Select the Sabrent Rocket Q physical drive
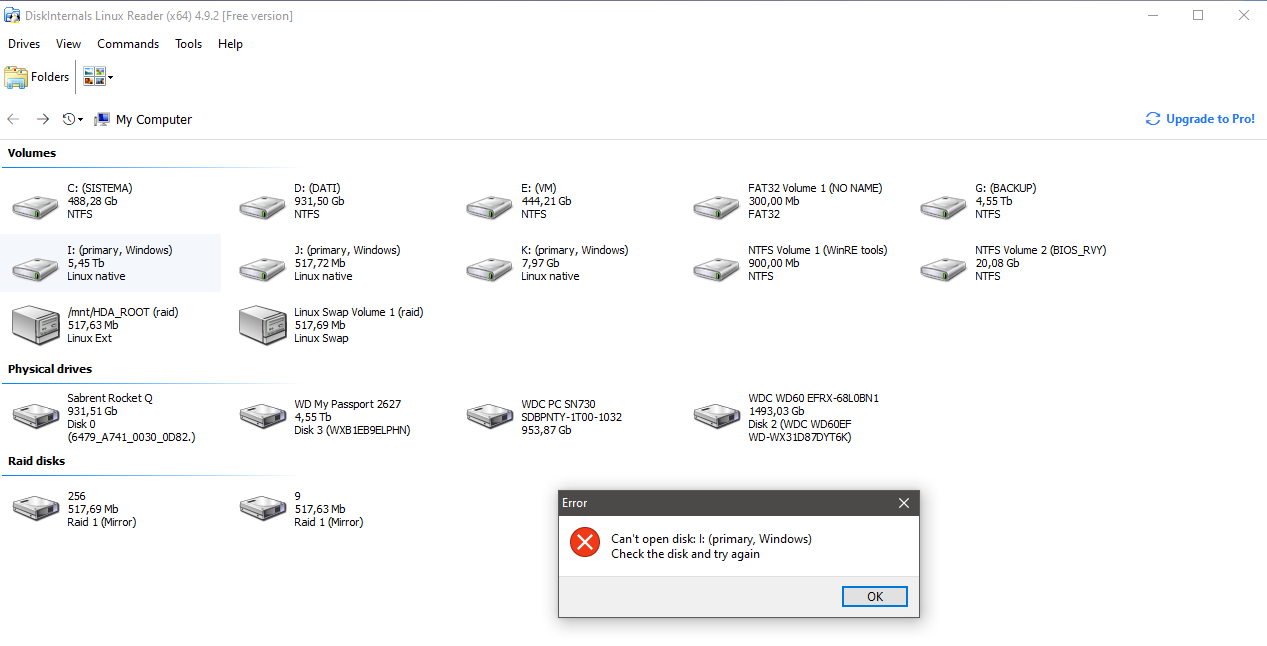 click(35, 415)
